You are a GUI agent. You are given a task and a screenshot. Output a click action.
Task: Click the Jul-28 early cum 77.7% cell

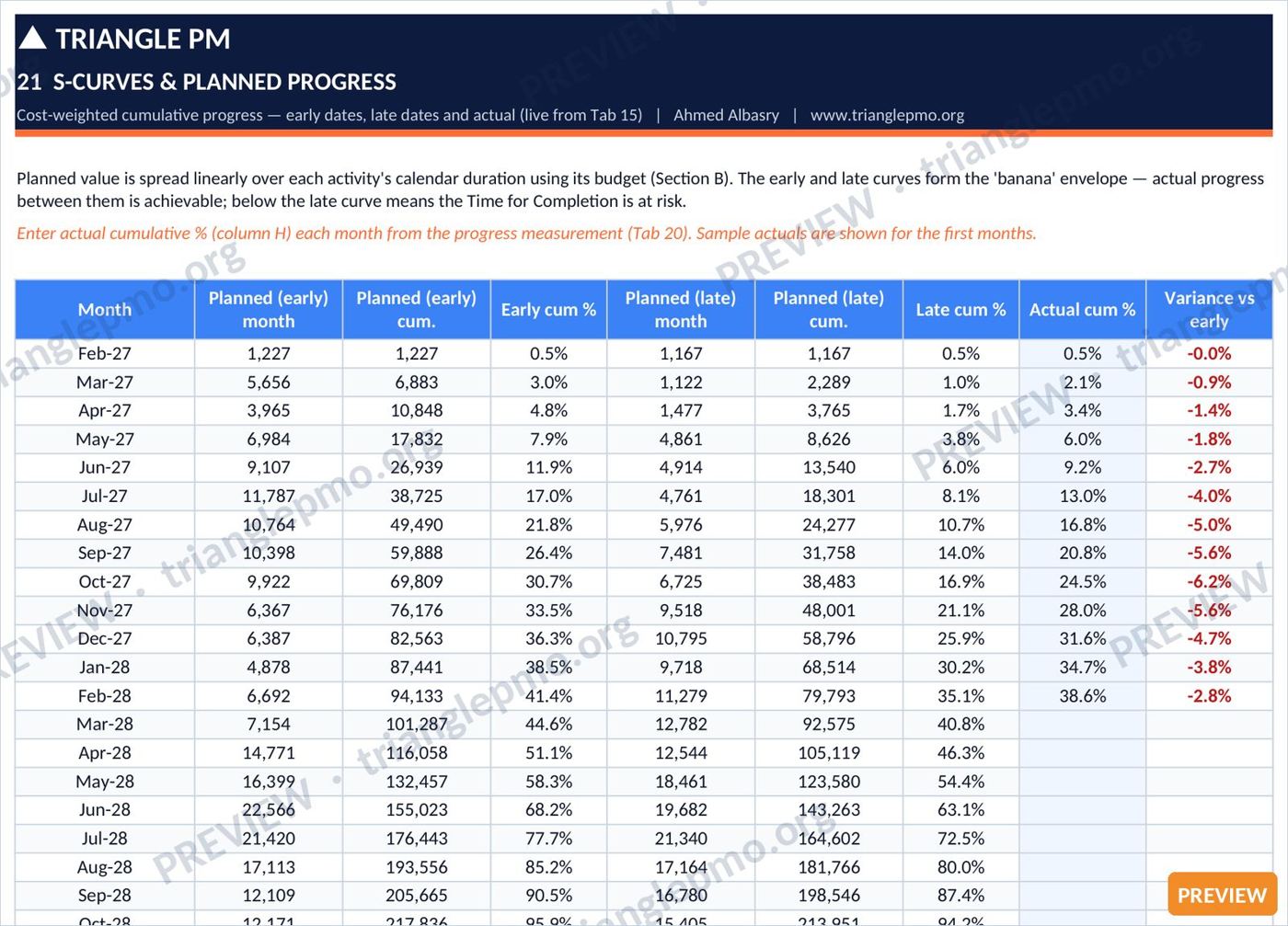coord(548,839)
